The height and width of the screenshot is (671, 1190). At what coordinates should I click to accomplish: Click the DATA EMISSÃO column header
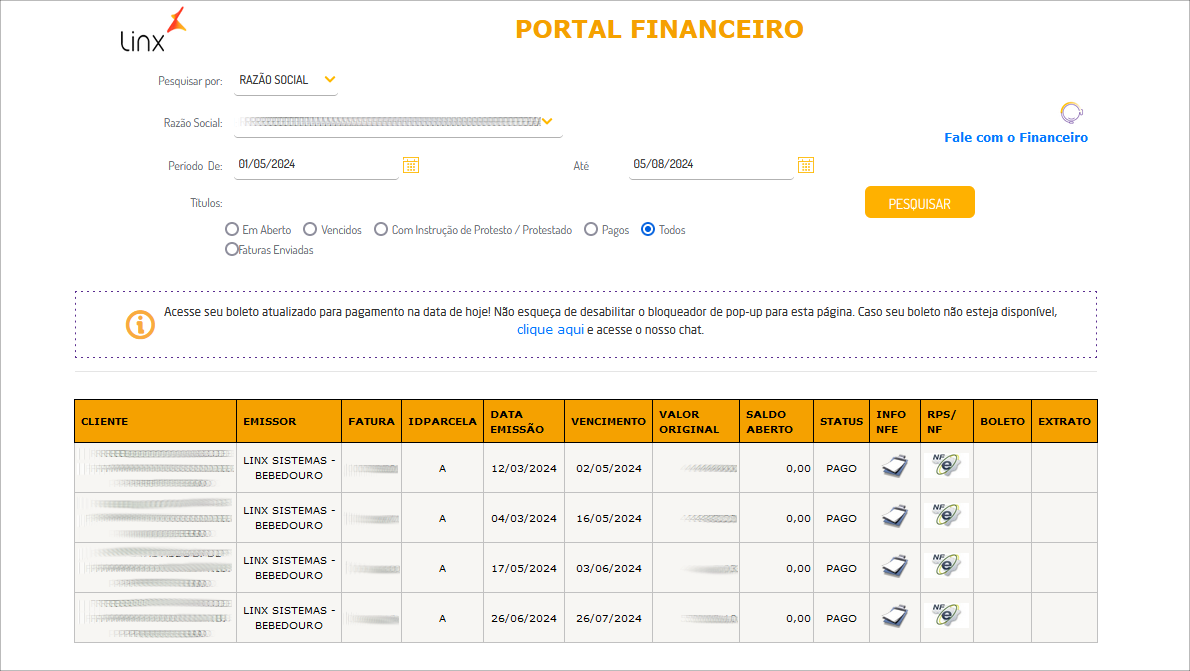(523, 421)
